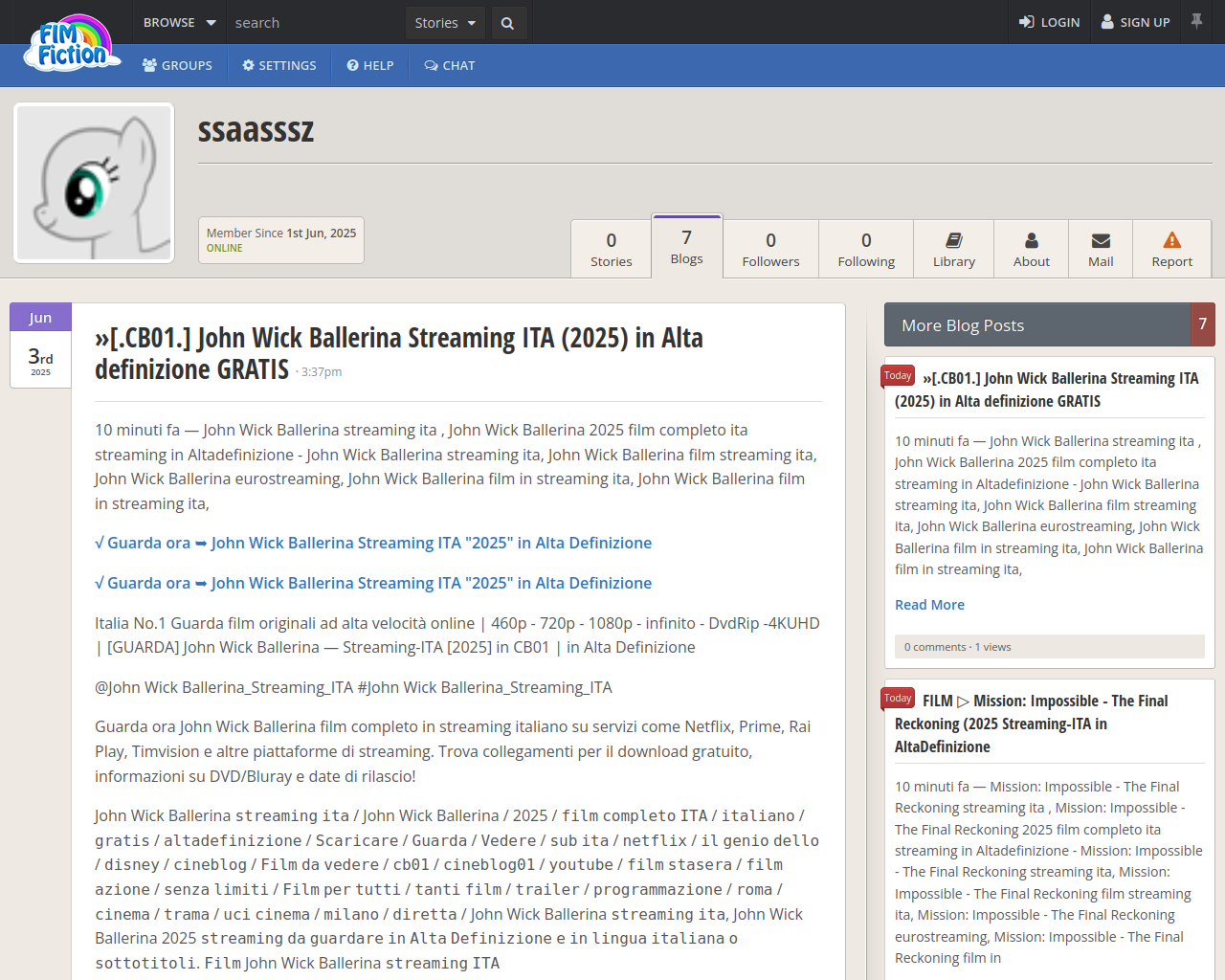Open sidebar Mission: Impossible Final Reckoning post
This screenshot has width=1225, height=980.
pos(1032,724)
